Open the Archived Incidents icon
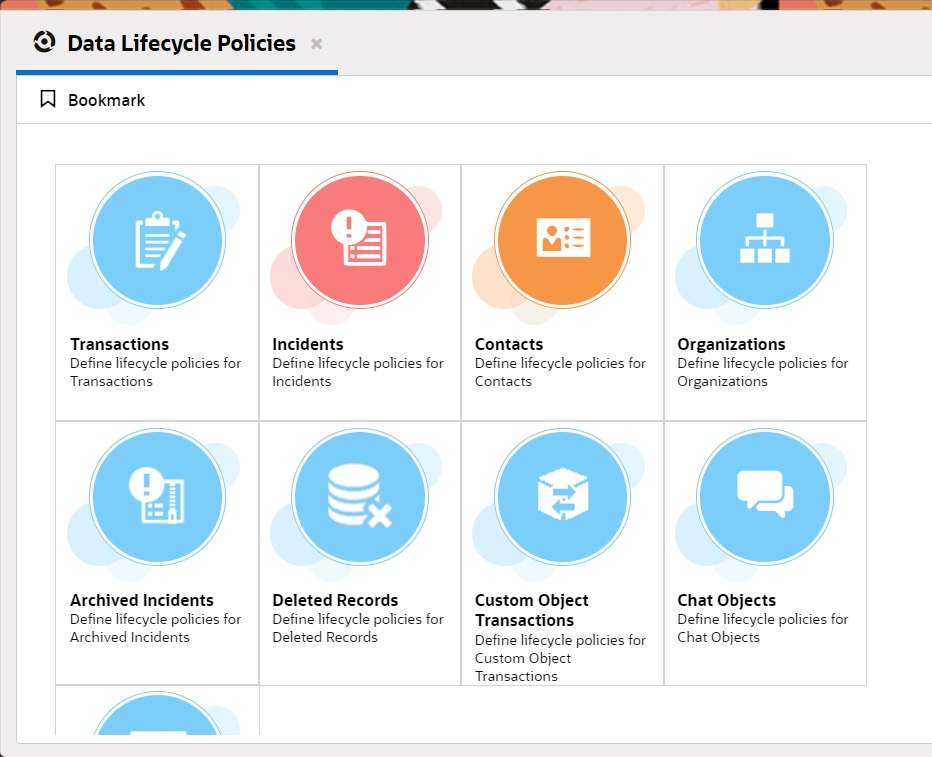This screenshot has width=932, height=757. coord(158,497)
